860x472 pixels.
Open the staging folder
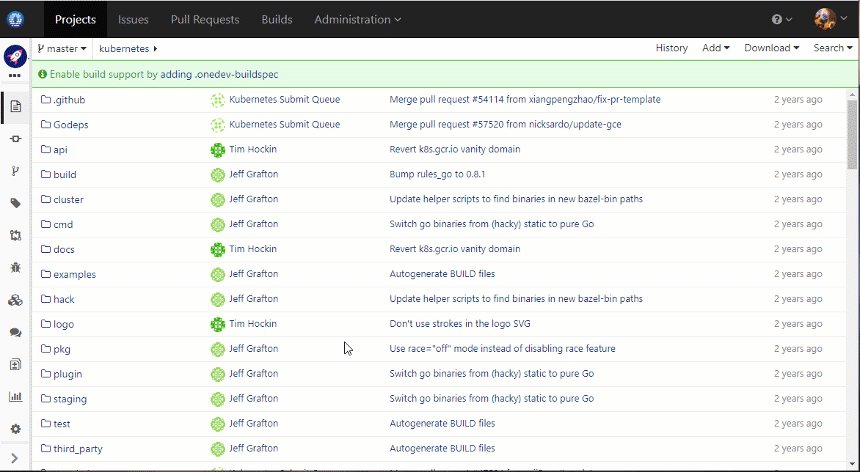pos(70,399)
